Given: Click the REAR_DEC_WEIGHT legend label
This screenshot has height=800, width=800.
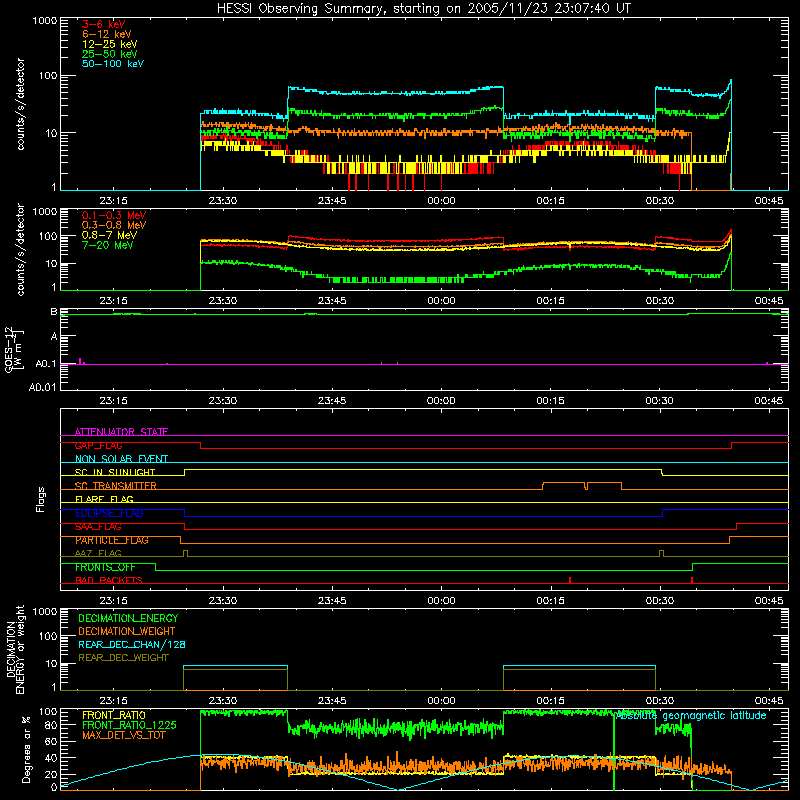Looking at the screenshot, I should [123, 658].
